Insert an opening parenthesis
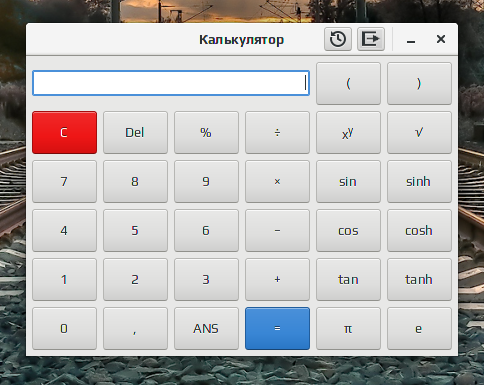 coord(348,83)
